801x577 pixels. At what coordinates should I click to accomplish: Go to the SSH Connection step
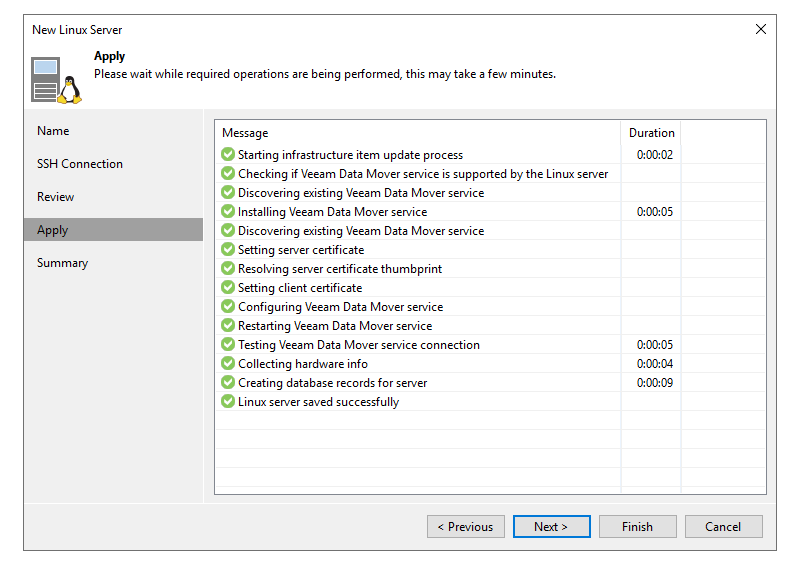[x=80, y=164]
